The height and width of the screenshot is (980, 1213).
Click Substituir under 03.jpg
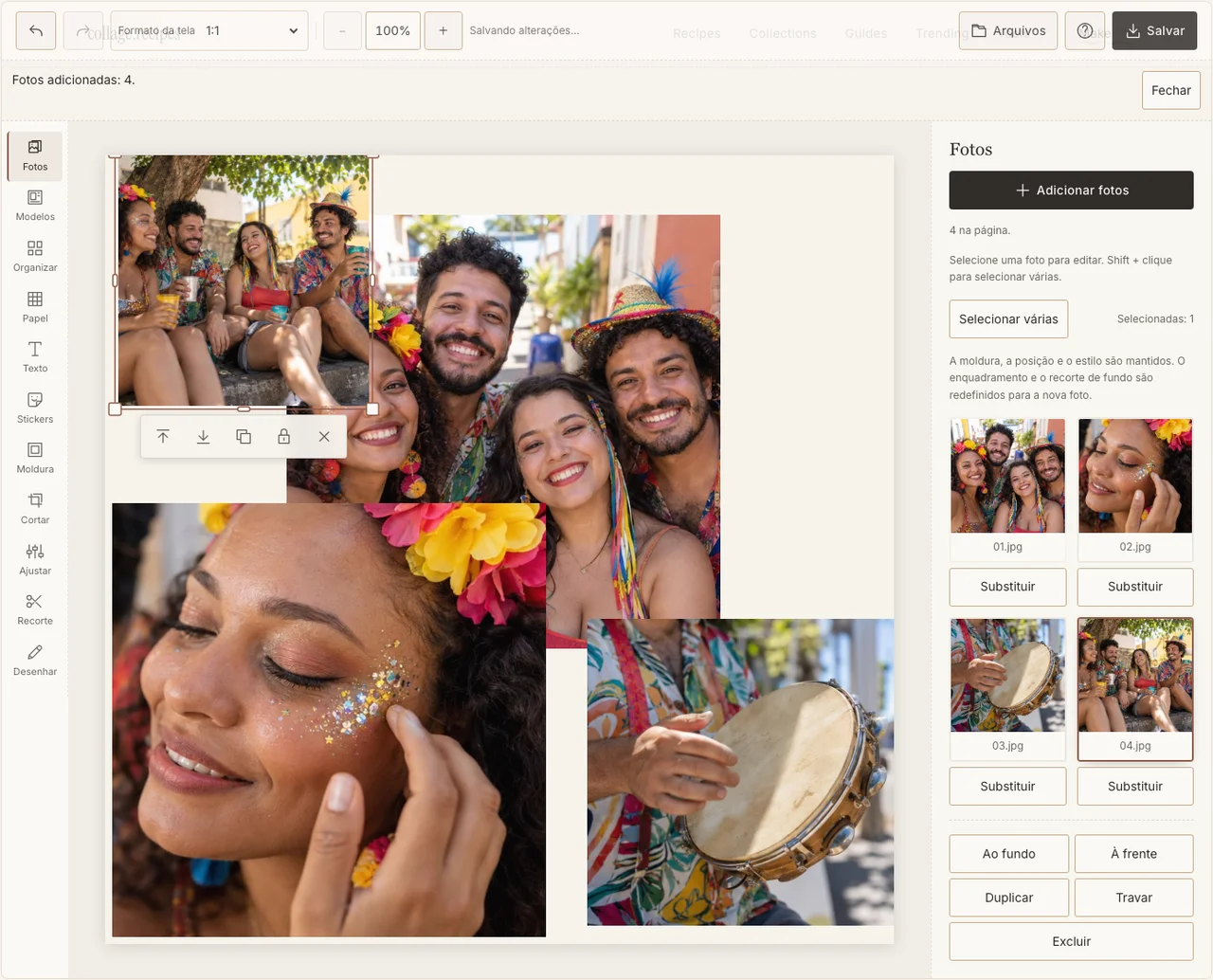(x=1007, y=787)
